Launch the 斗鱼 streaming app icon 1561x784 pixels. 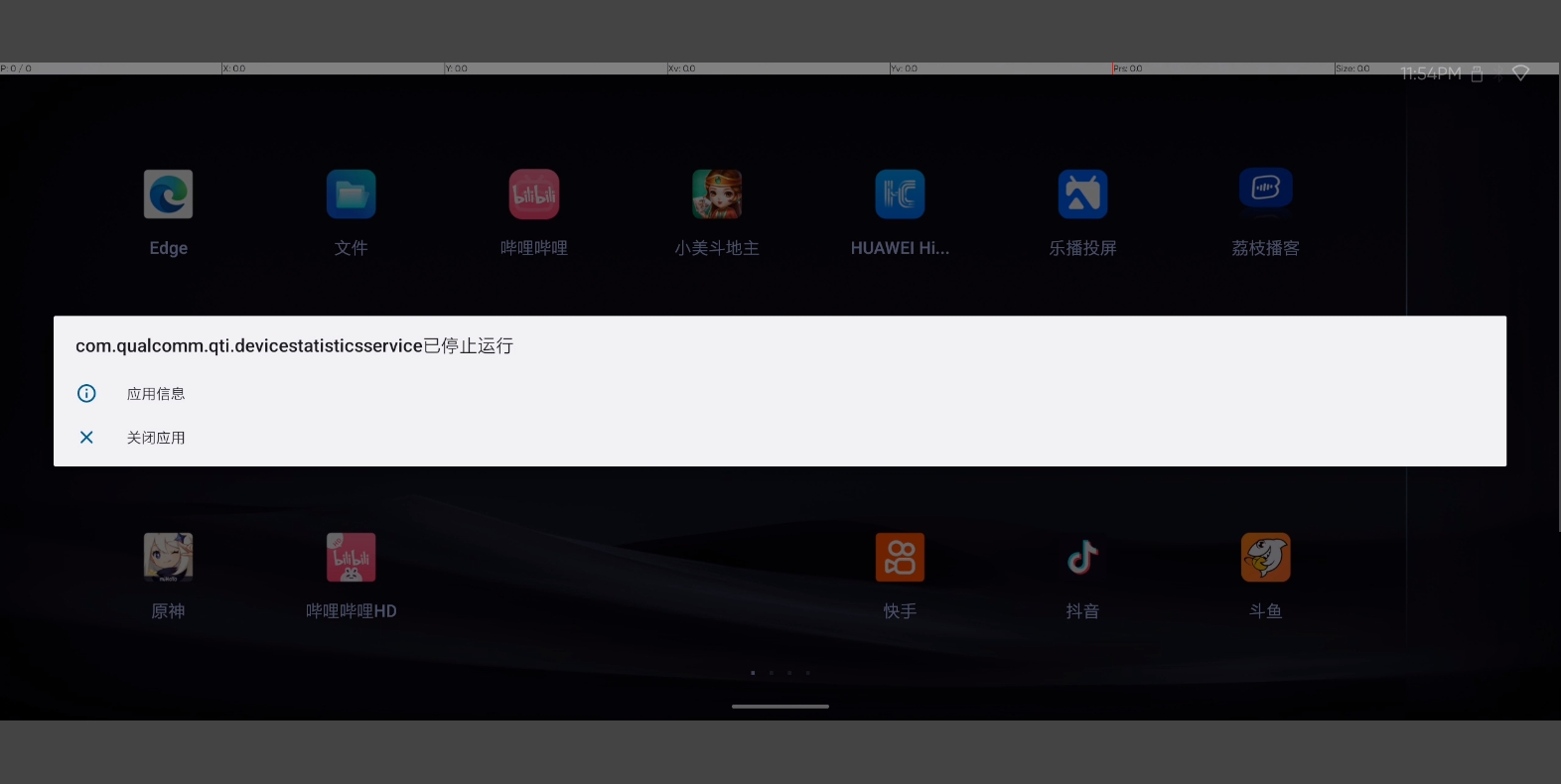[1266, 558]
